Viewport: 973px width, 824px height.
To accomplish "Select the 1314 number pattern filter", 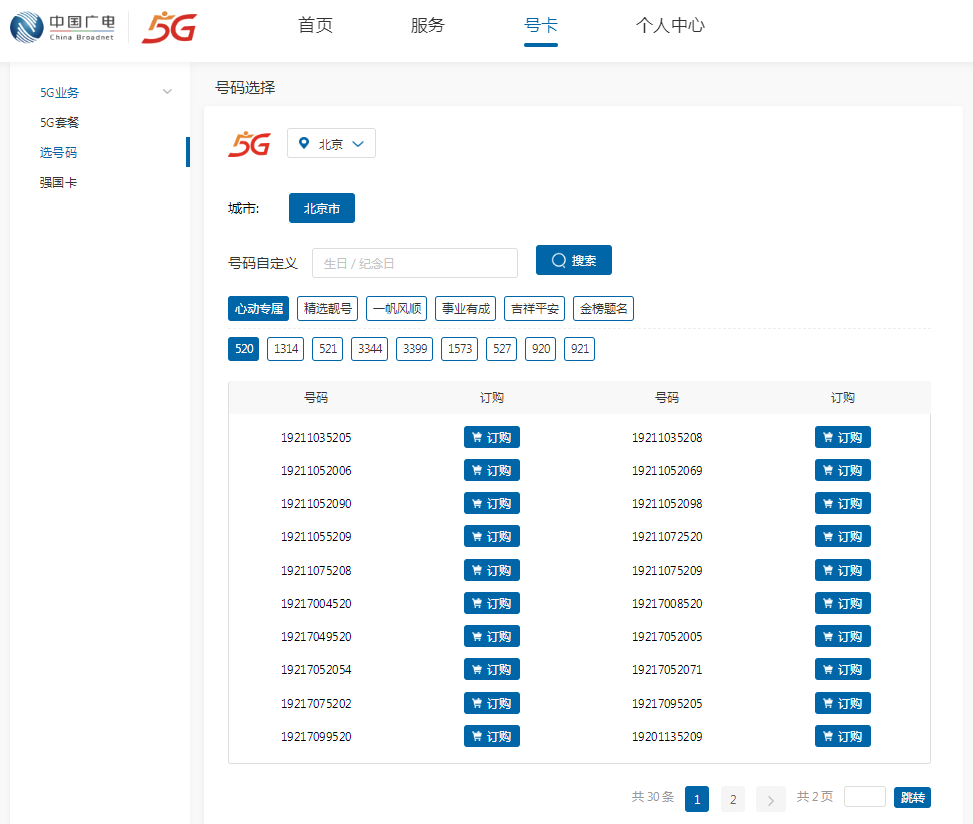I will pos(286,348).
